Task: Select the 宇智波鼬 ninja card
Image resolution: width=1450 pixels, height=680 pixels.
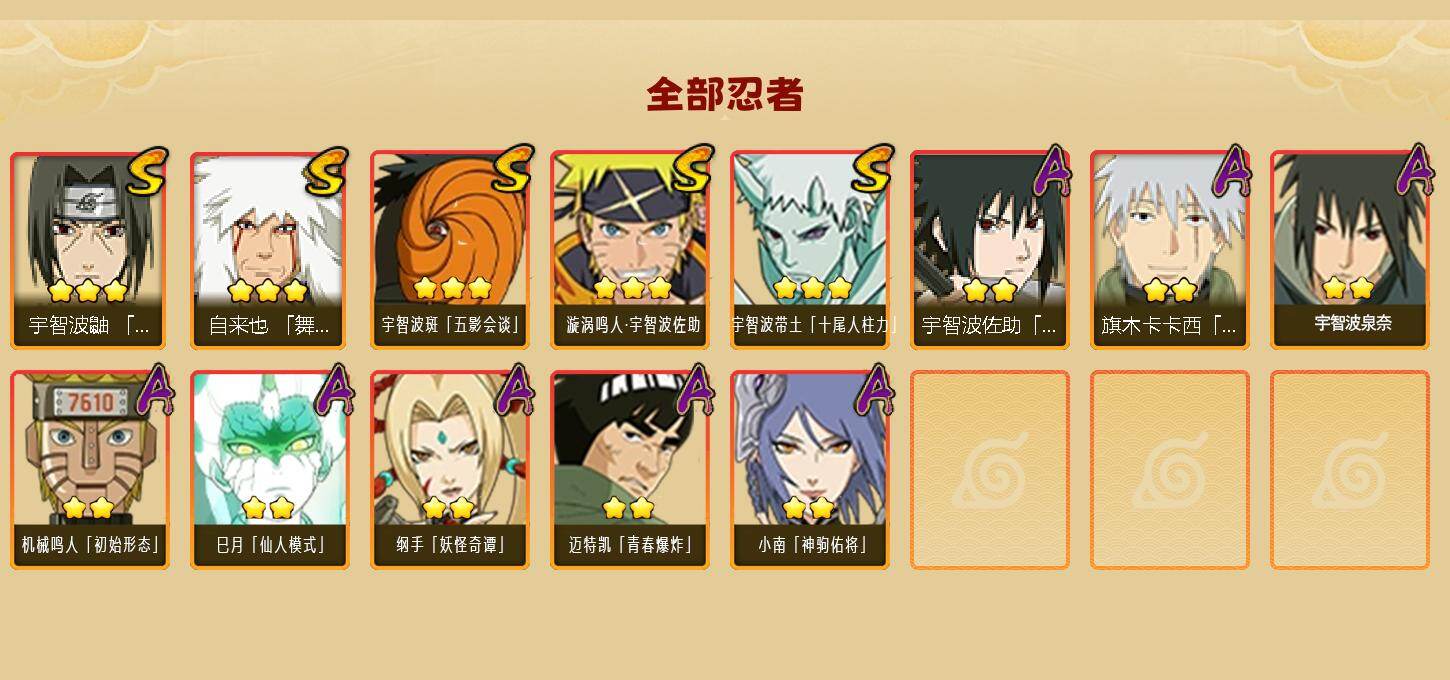Action: click(x=89, y=250)
